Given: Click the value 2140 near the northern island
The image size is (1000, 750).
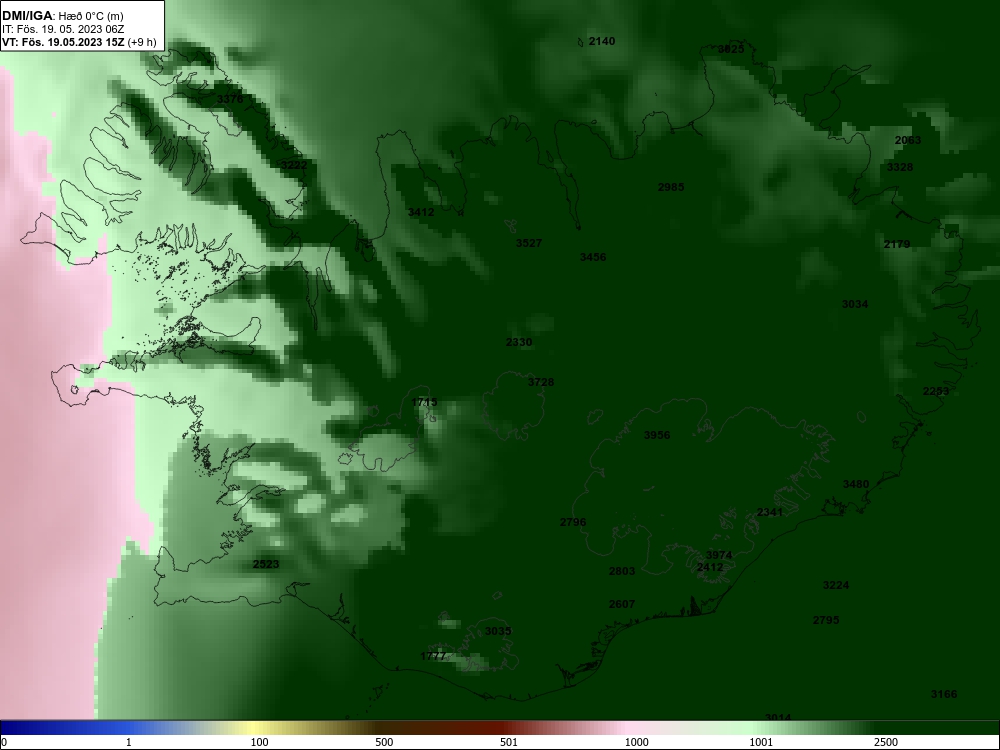Looking at the screenshot, I should coord(601,41).
